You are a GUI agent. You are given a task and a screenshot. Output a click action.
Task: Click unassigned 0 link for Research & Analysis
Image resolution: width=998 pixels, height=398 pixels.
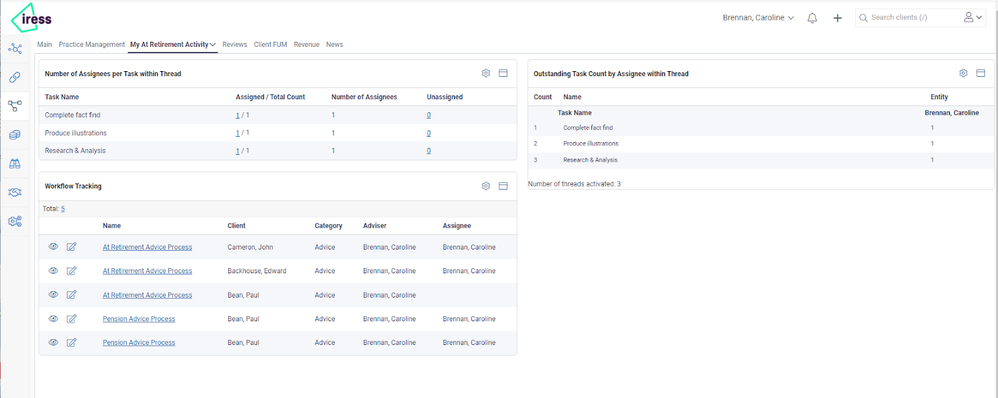(x=428, y=151)
